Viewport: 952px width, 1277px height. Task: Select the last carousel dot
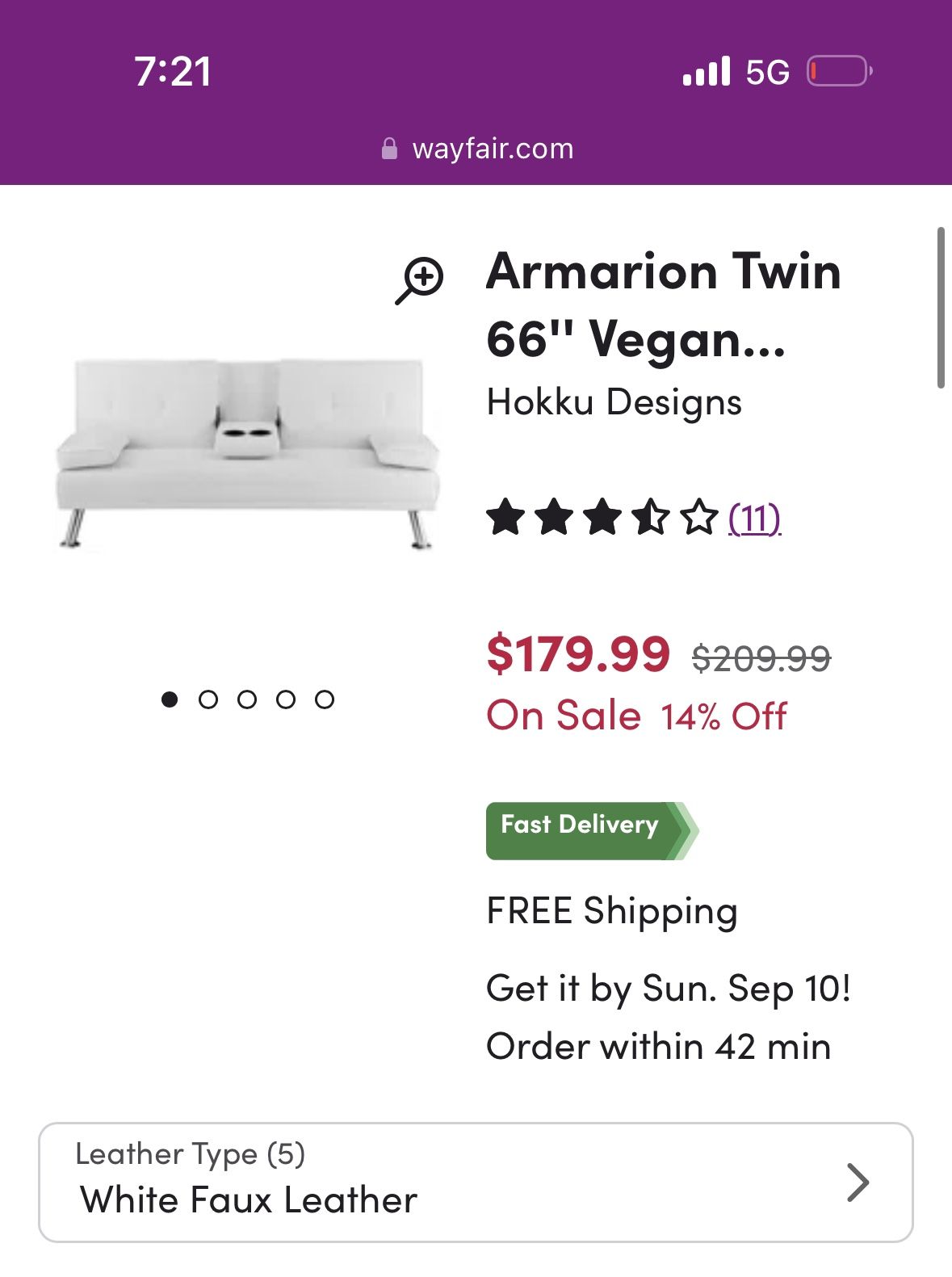click(326, 699)
